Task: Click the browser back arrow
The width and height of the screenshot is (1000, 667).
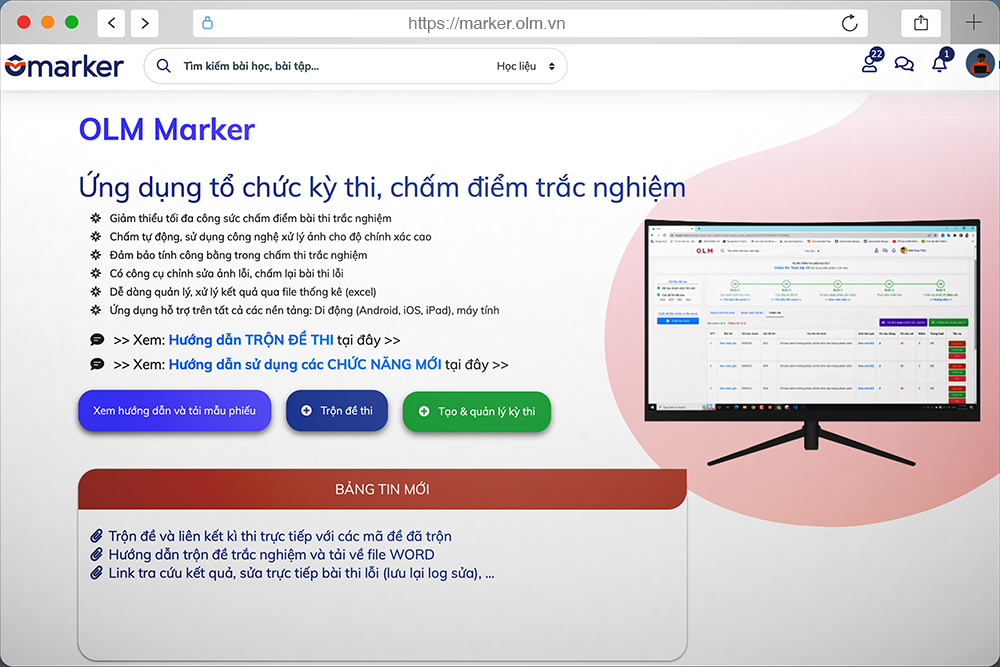Action: coord(111,22)
